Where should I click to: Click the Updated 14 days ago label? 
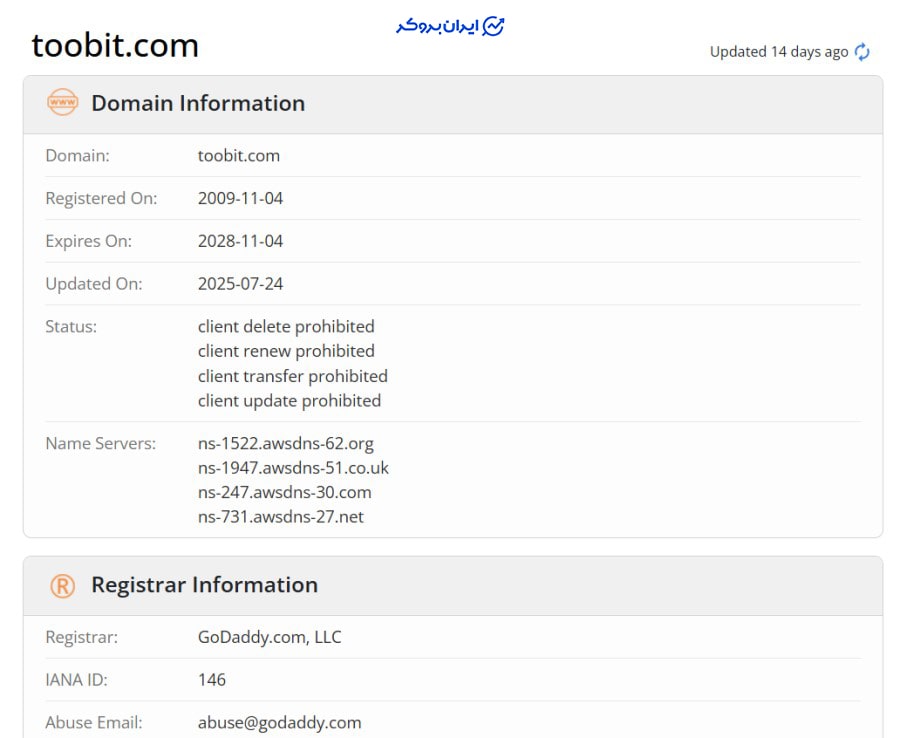pos(779,51)
